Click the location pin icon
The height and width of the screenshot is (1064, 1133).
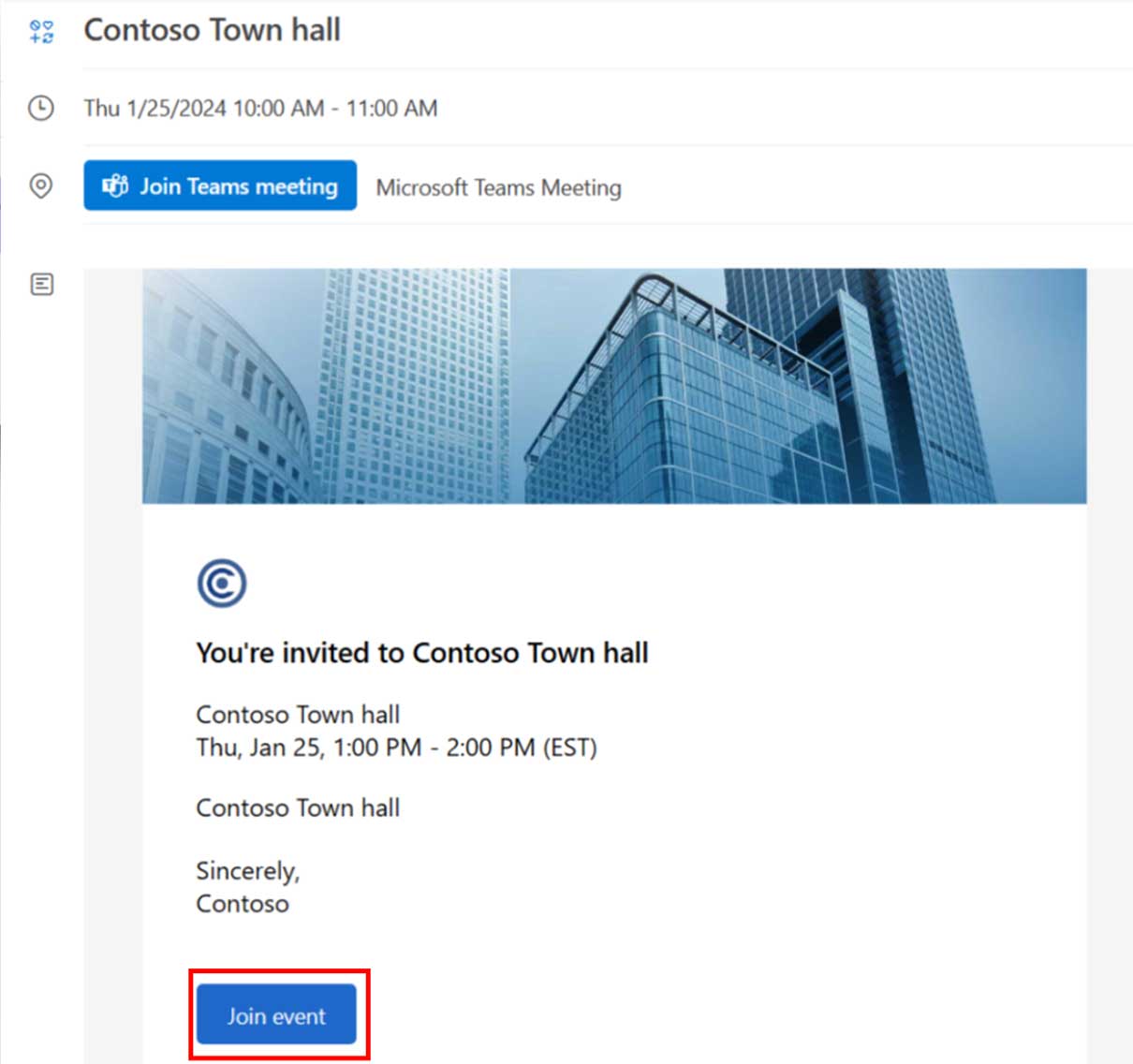tap(41, 185)
